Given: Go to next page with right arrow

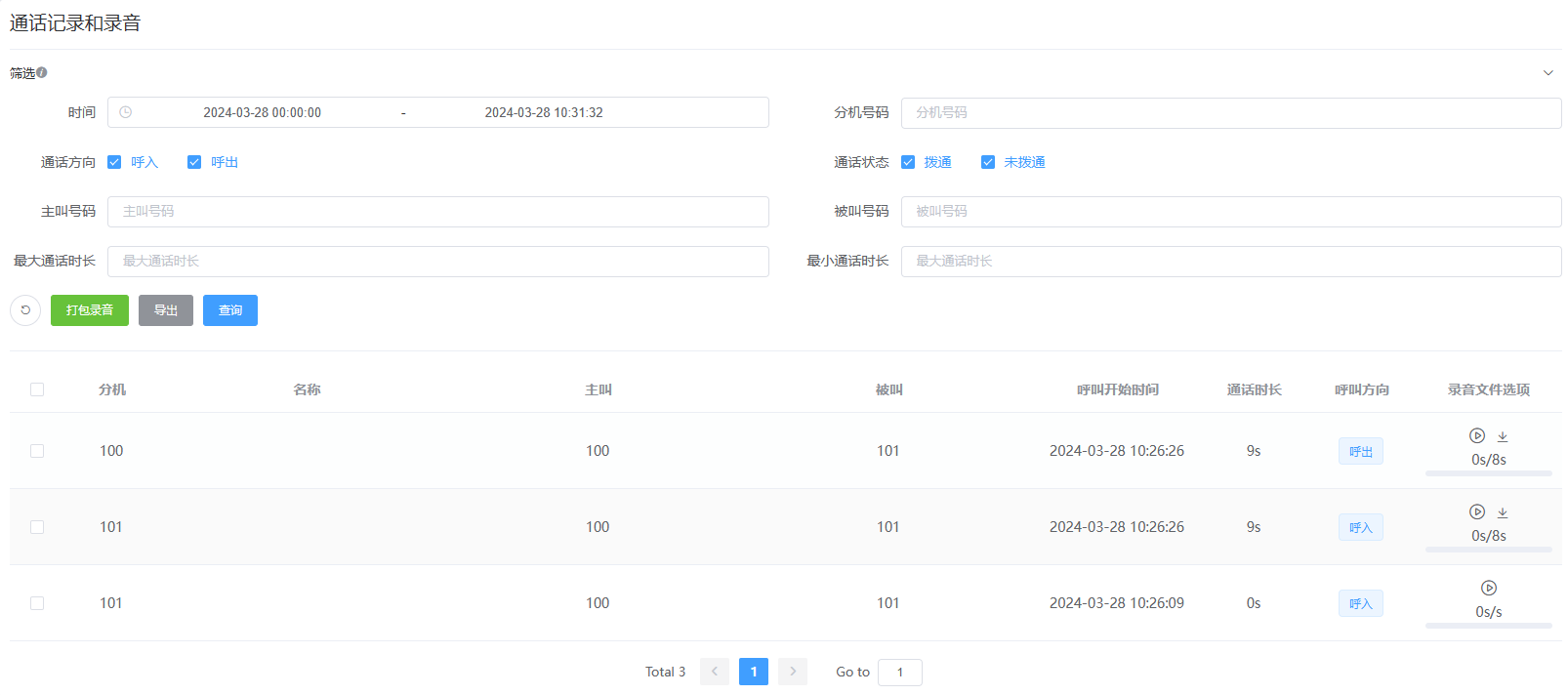Looking at the screenshot, I should (792, 672).
